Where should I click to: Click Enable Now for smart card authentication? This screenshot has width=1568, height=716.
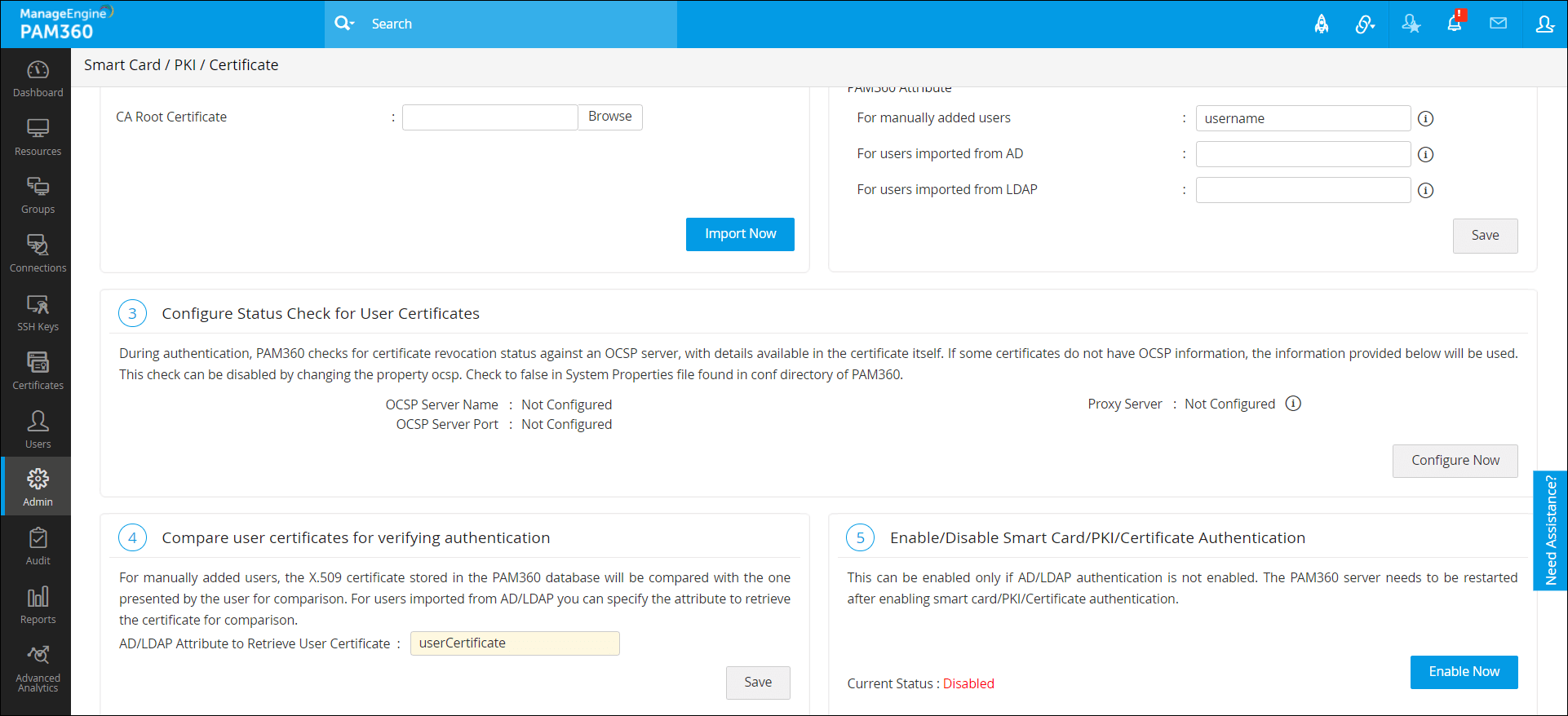click(x=1464, y=672)
